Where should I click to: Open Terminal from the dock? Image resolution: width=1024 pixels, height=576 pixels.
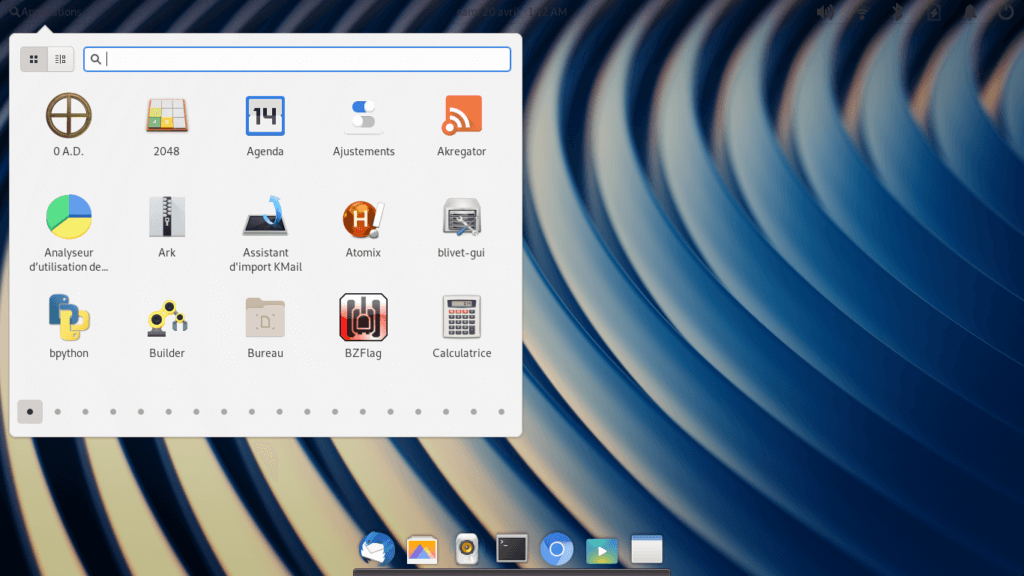tap(511, 549)
